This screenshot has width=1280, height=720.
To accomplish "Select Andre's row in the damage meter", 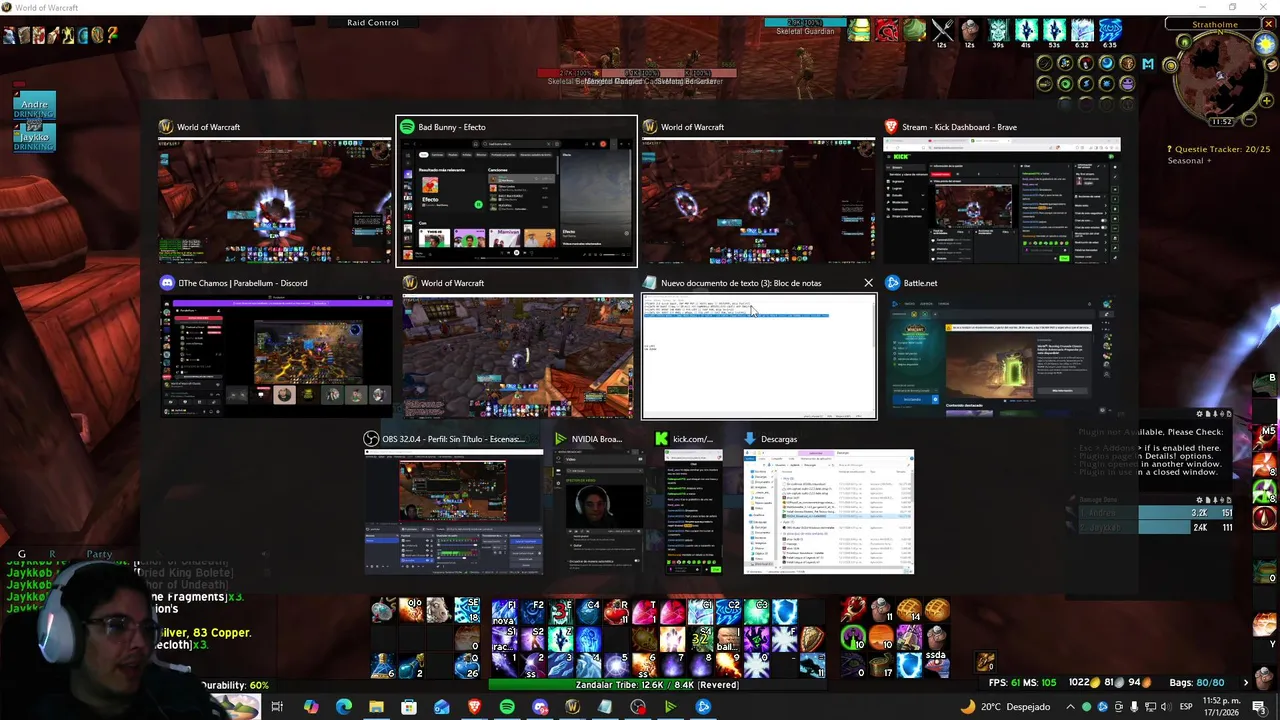I will coord(1155,513).
